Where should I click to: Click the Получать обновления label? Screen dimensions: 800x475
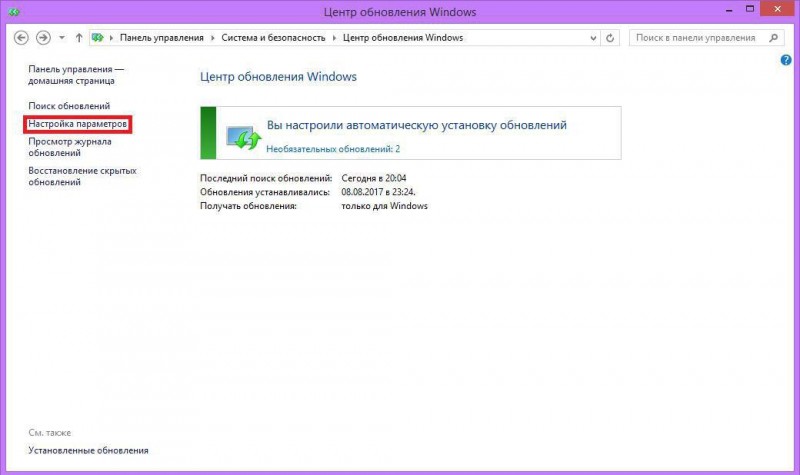(248, 206)
